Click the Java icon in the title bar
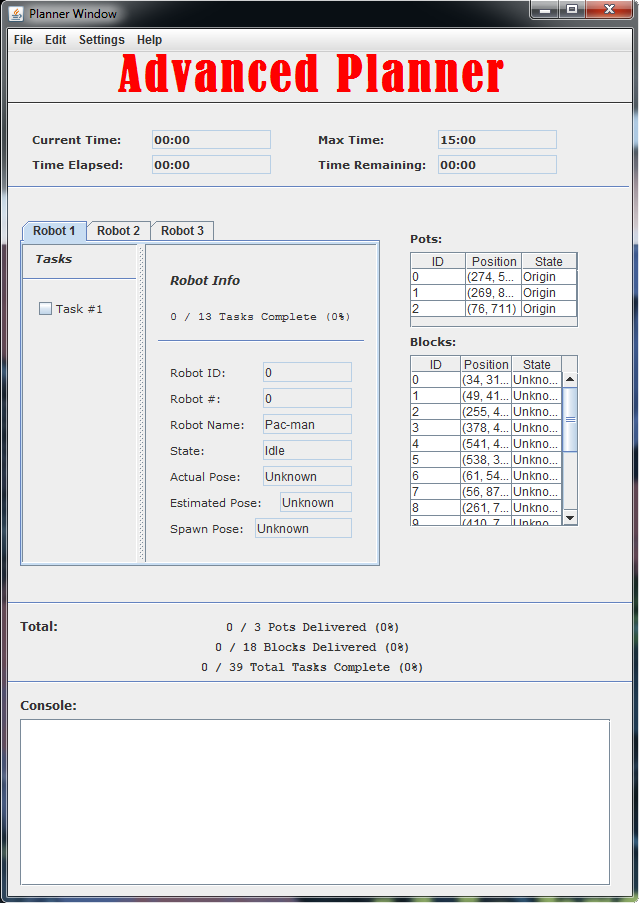The width and height of the screenshot is (639, 903). (x=16, y=13)
